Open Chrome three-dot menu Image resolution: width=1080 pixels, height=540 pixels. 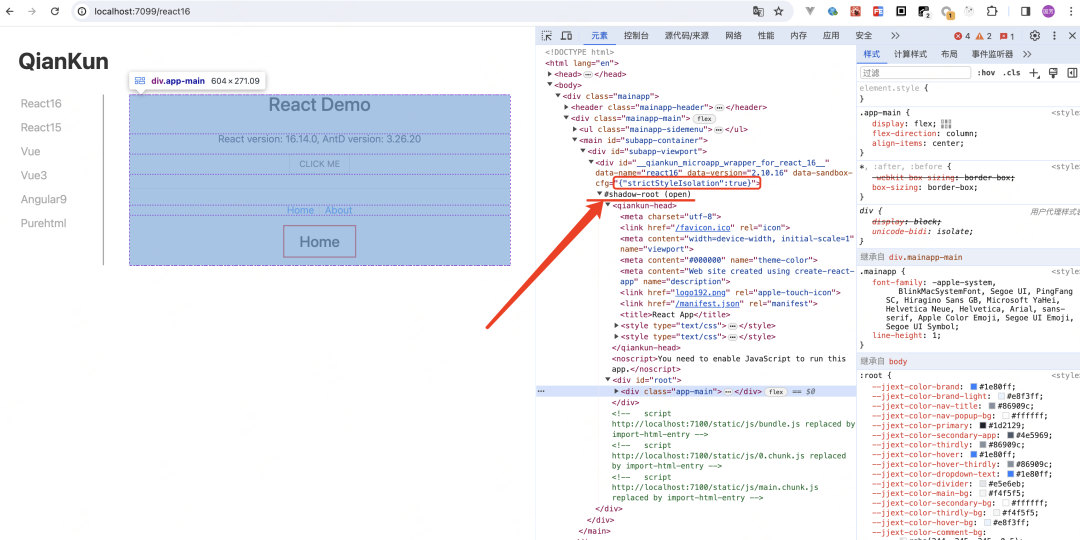(x=1070, y=12)
